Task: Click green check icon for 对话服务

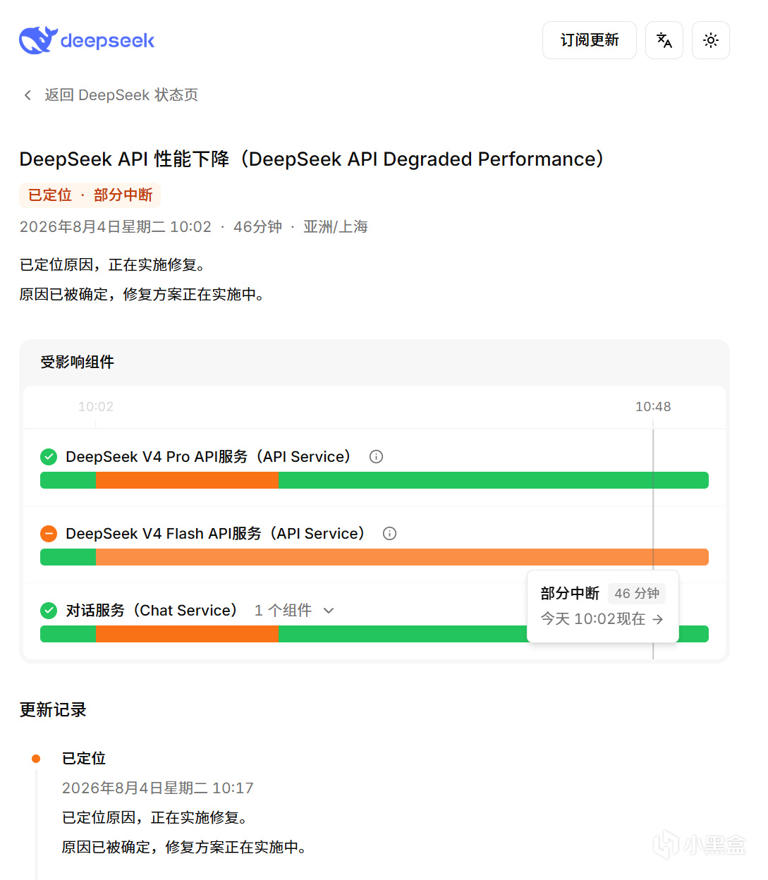Action: [x=49, y=611]
